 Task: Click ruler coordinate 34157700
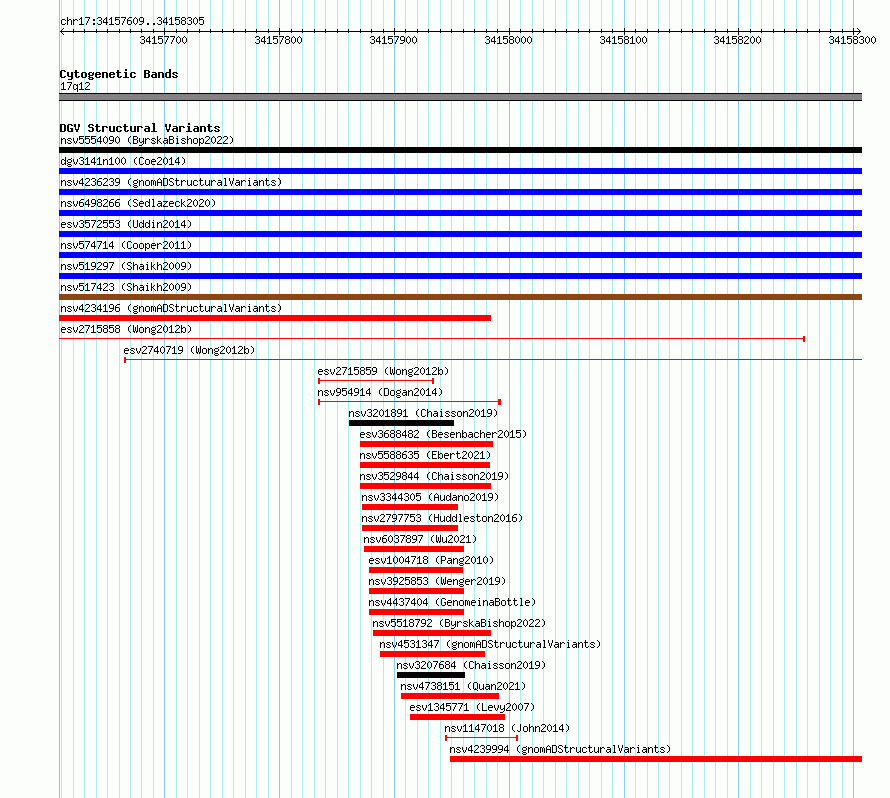[x=163, y=40]
